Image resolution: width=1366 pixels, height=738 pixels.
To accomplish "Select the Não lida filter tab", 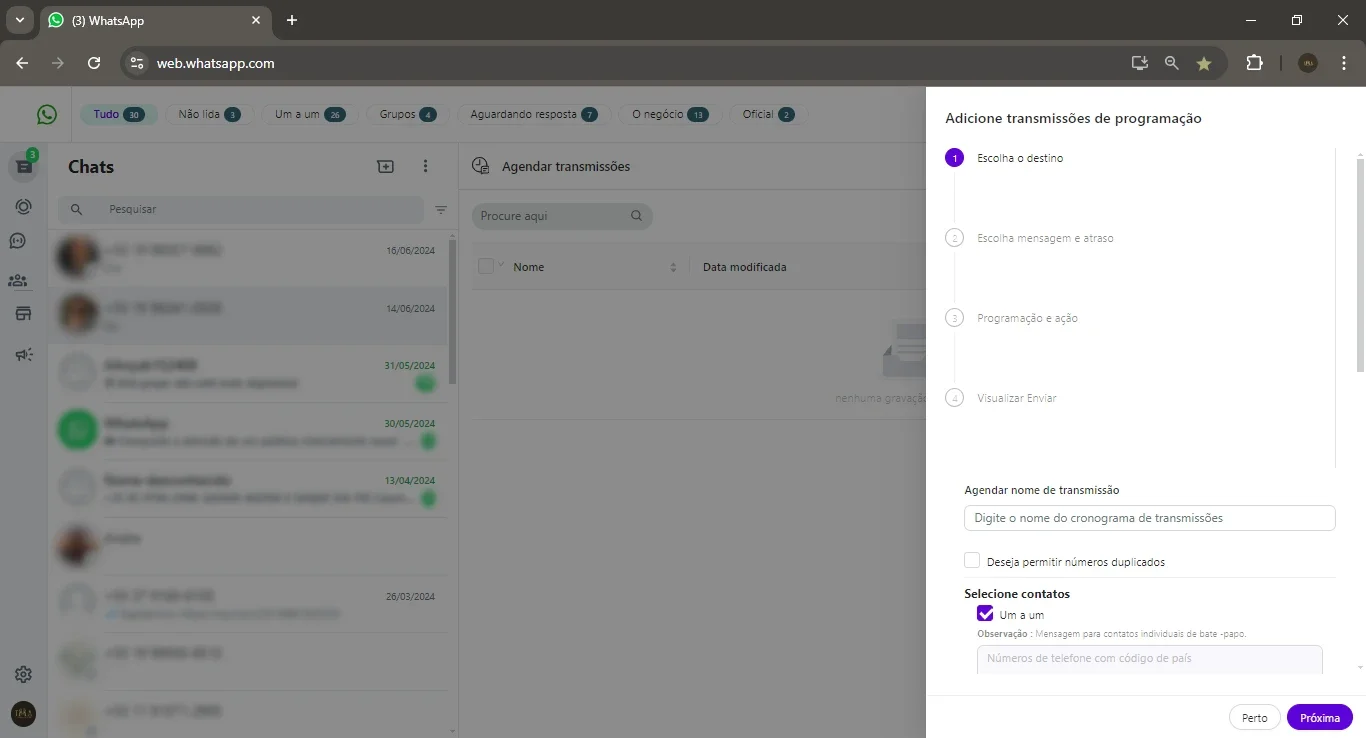I will click(209, 114).
